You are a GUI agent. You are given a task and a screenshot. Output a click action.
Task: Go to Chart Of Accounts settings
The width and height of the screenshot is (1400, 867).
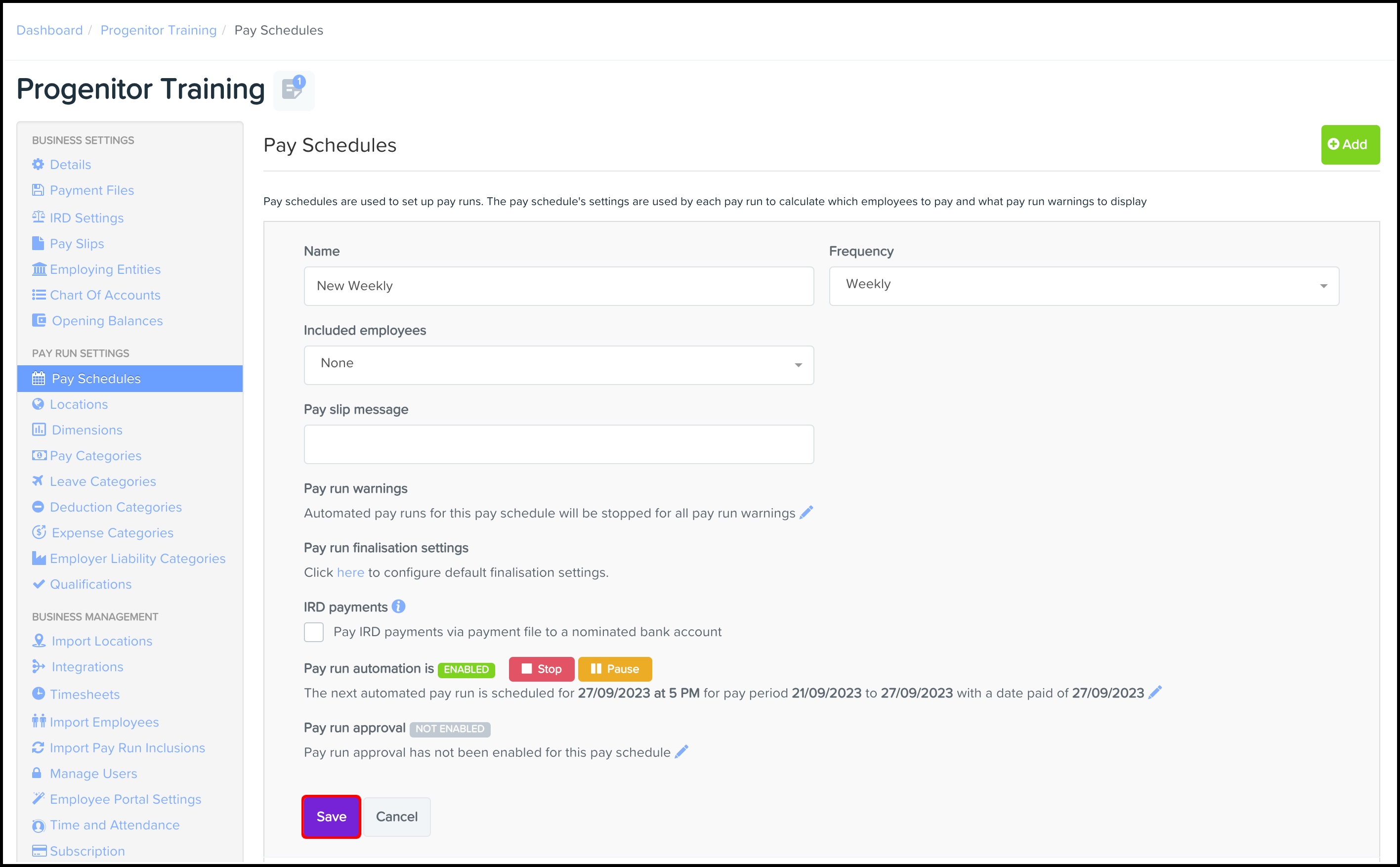pyautogui.click(x=105, y=295)
